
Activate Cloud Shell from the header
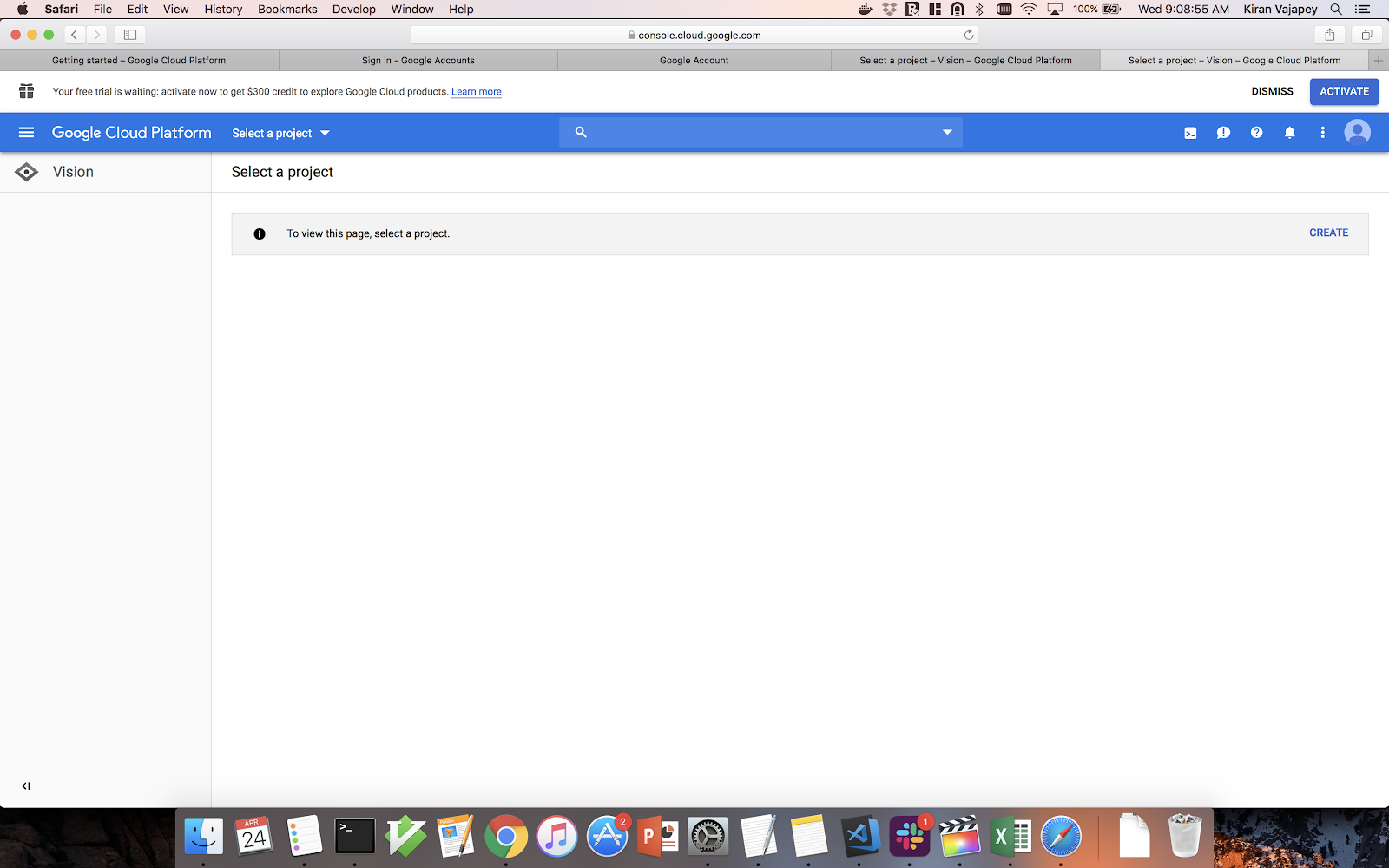click(1190, 133)
